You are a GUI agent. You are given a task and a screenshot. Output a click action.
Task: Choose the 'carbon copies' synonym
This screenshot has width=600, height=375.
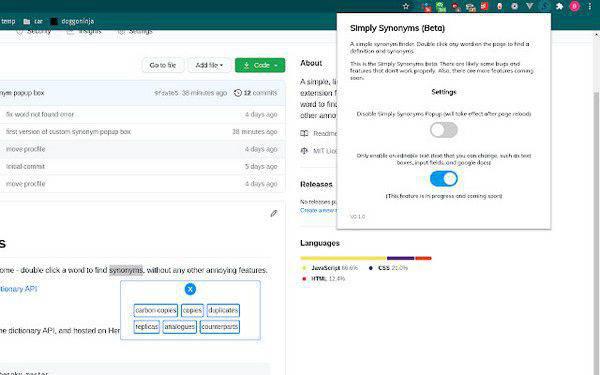click(x=156, y=310)
